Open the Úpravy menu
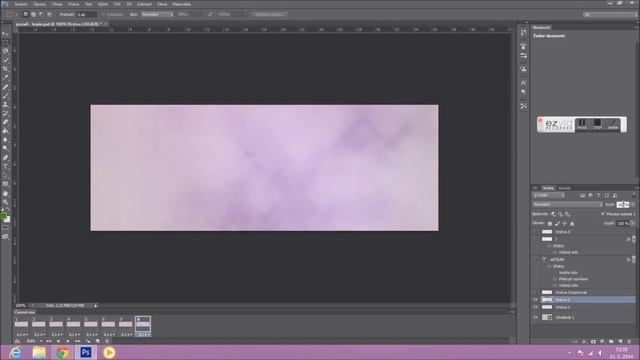The image size is (640, 360). click(39, 4)
